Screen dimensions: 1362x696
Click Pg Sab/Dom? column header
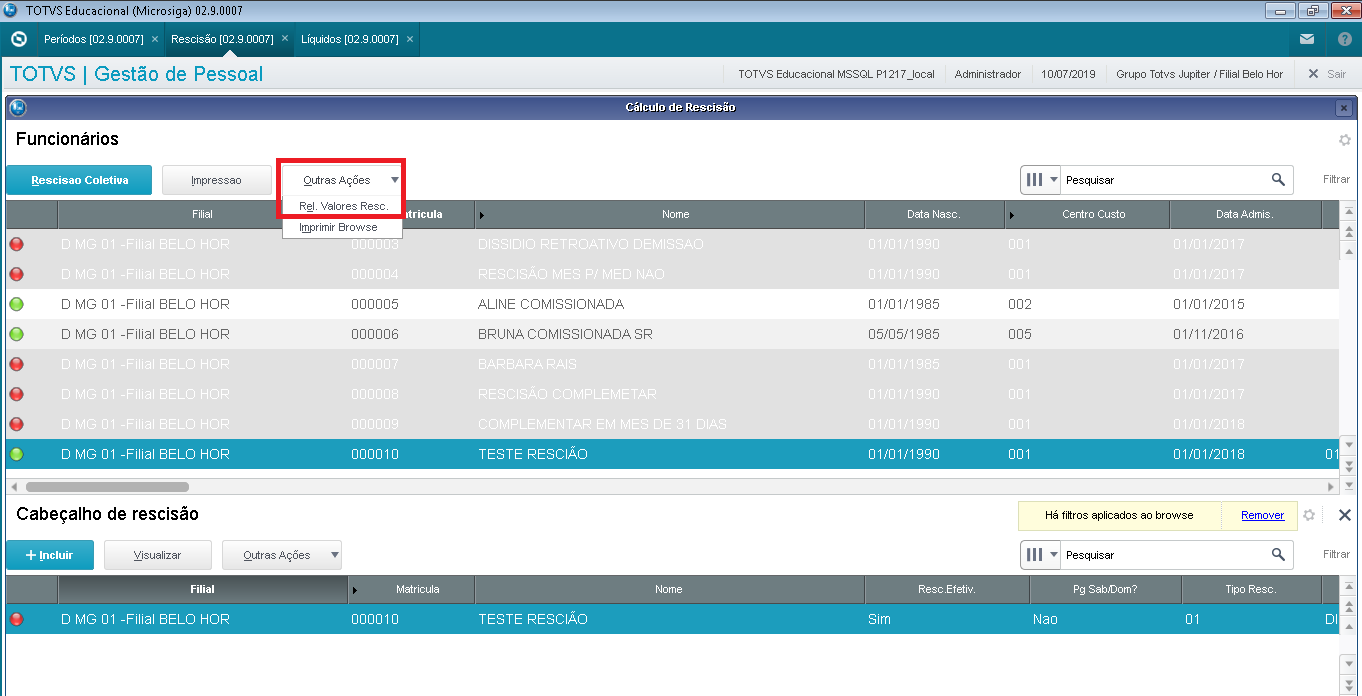(1105, 590)
